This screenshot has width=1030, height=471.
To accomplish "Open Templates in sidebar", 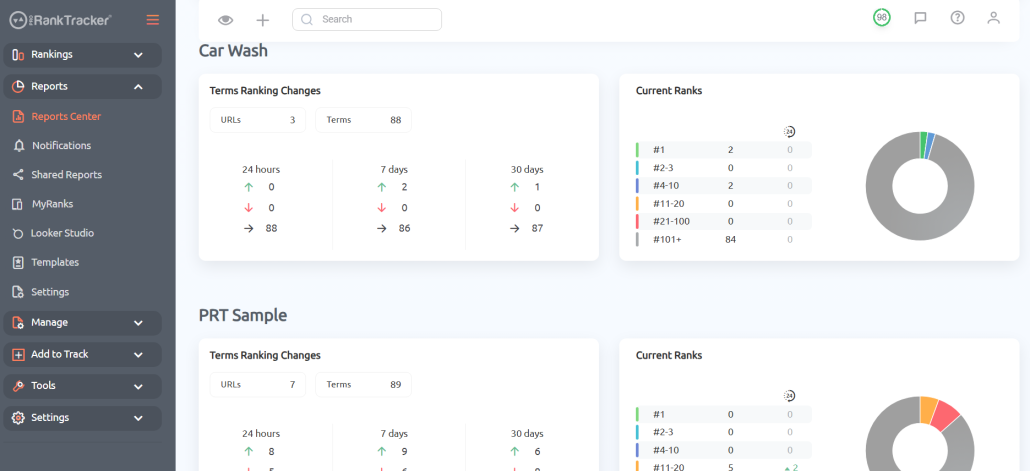I will tap(55, 262).
